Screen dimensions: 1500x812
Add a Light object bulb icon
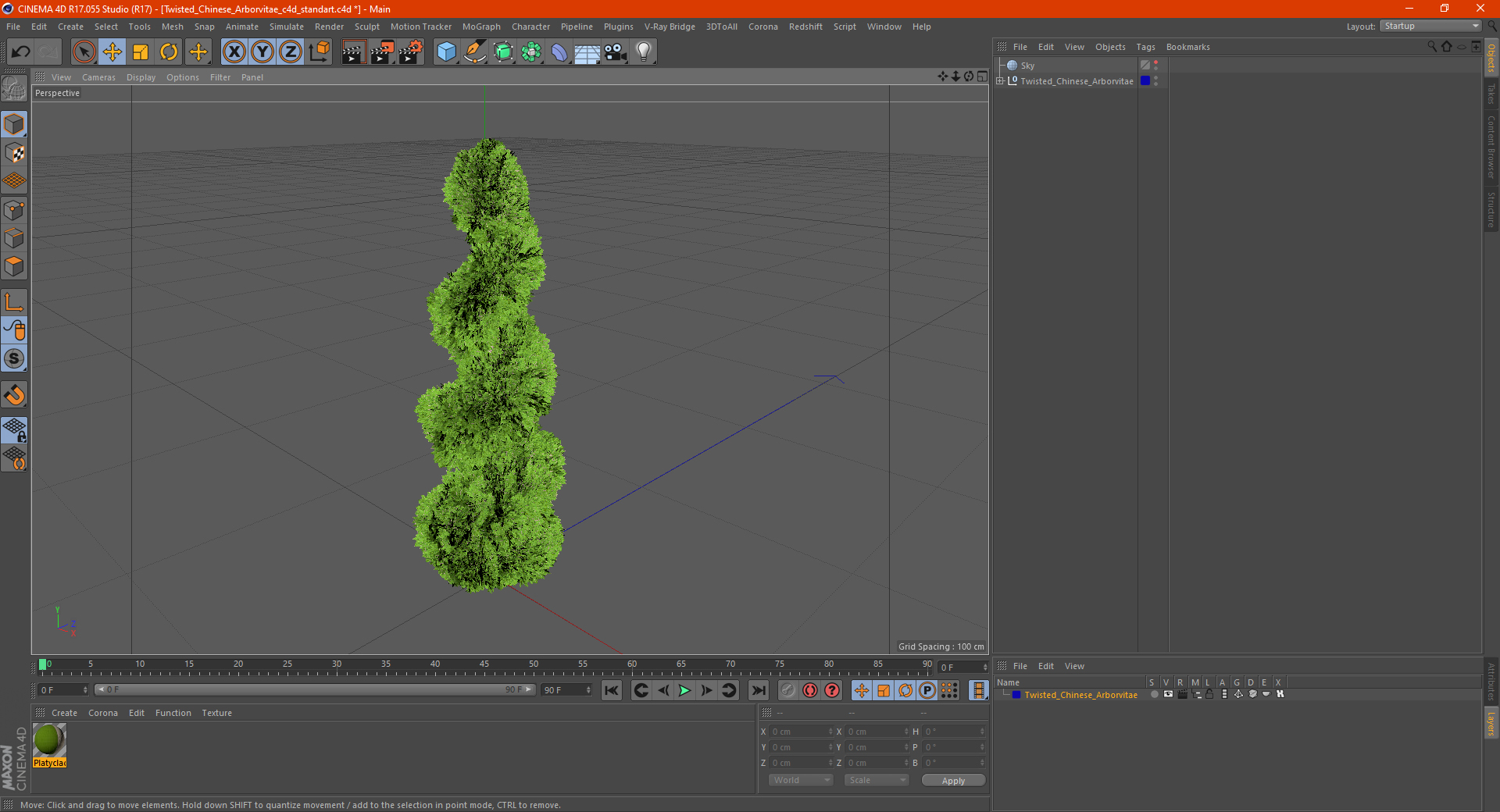click(x=644, y=52)
